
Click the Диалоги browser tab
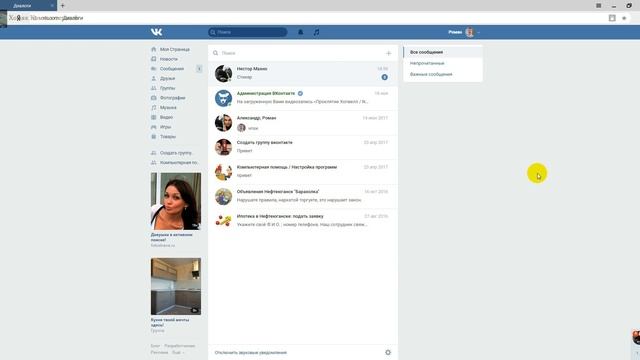point(28,6)
